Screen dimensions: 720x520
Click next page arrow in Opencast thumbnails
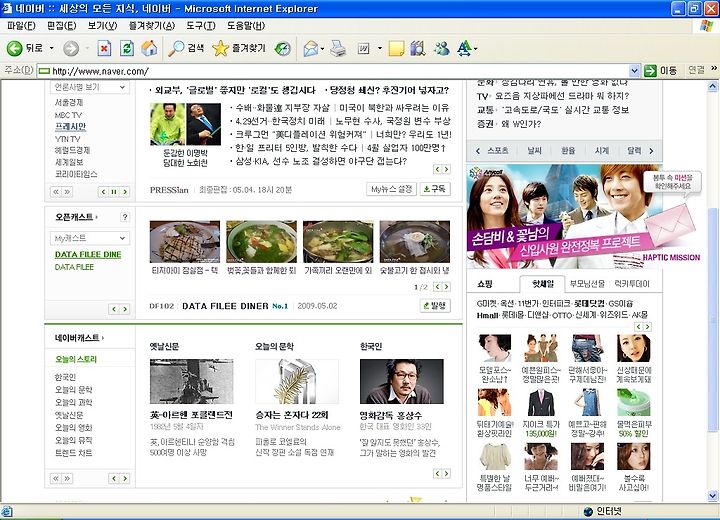tap(446, 287)
